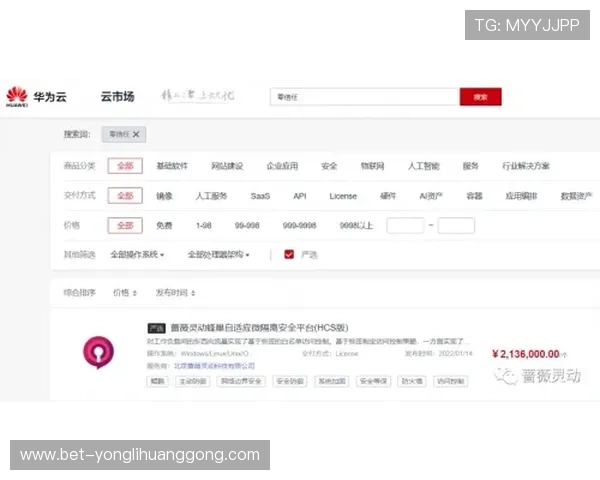This screenshot has width=600, height=480.
Task: Choose 容器 delivery method
Action: click(x=474, y=196)
